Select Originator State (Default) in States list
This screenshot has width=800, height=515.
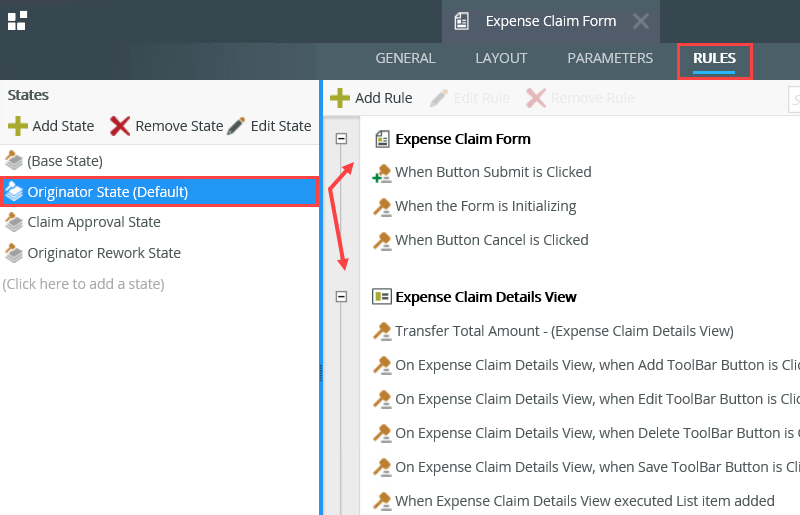tap(159, 192)
